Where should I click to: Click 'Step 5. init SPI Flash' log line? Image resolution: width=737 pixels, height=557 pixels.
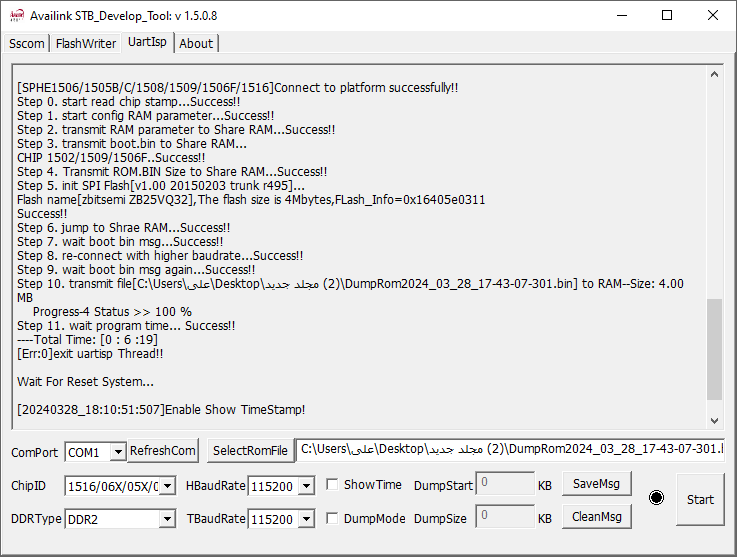click(x=161, y=186)
